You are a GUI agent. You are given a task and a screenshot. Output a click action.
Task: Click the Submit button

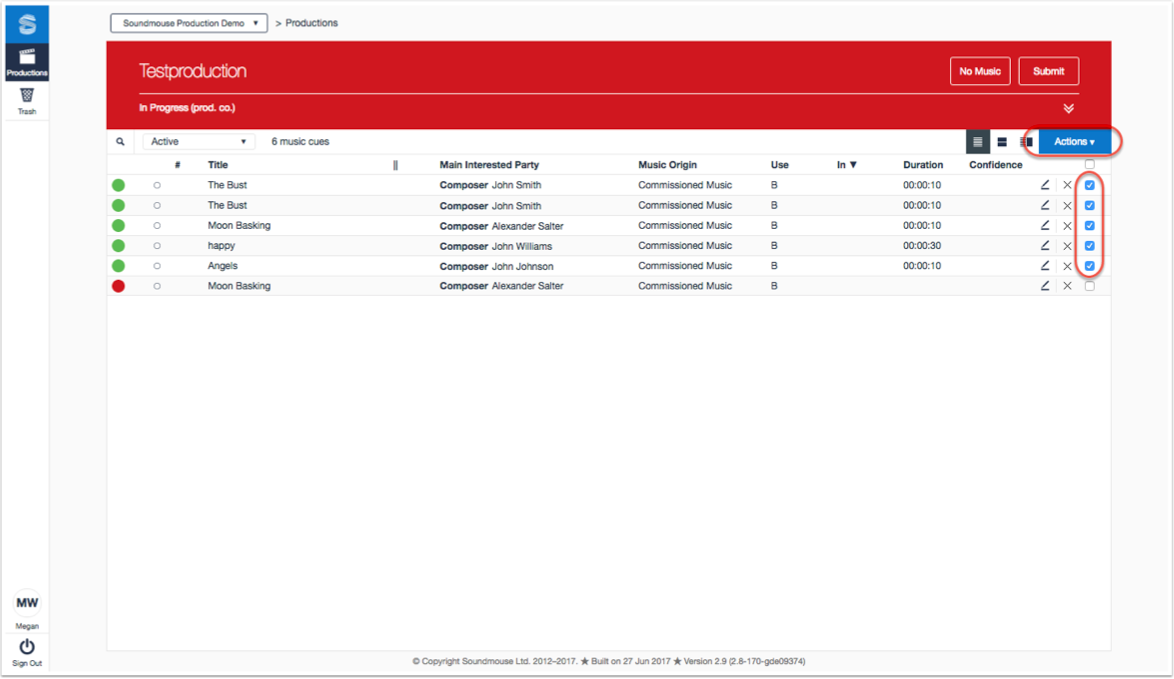[x=1048, y=71]
